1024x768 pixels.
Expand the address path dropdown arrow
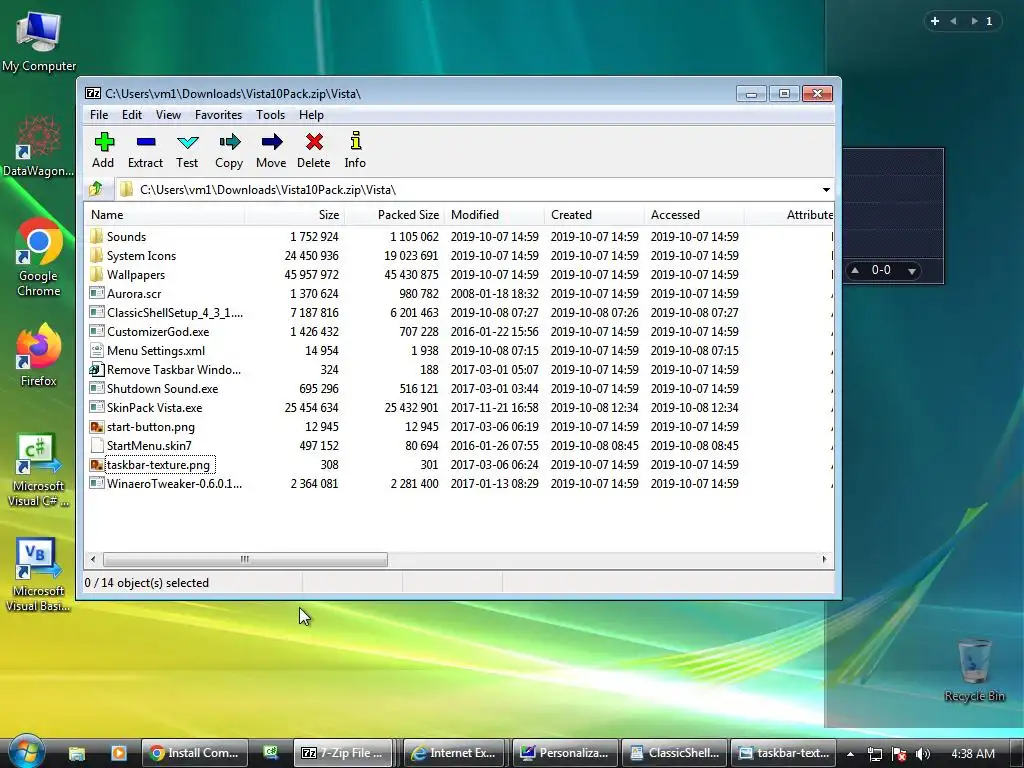(x=826, y=189)
